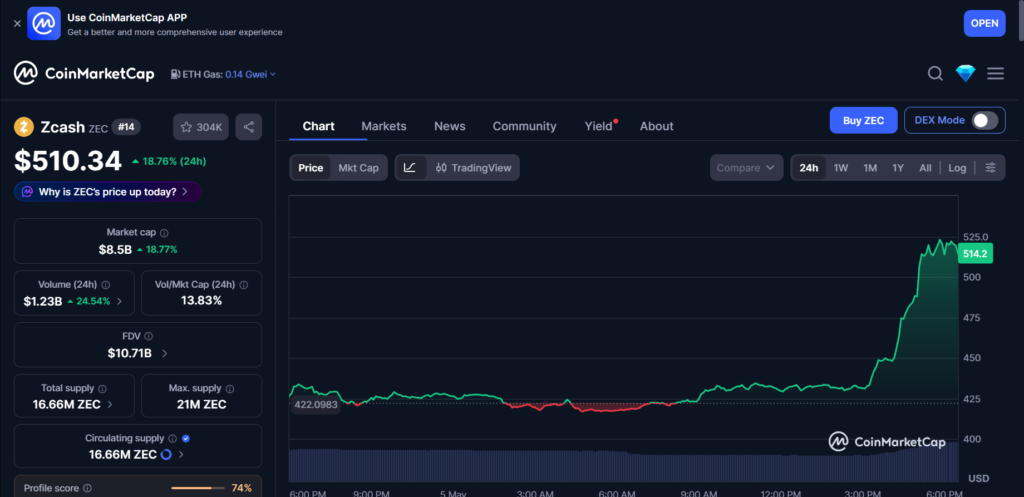The height and width of the screenshot is (497, 1024).
Task: Switch to the Markets tab
Action: pyautogui.click(x=384, y=126)
